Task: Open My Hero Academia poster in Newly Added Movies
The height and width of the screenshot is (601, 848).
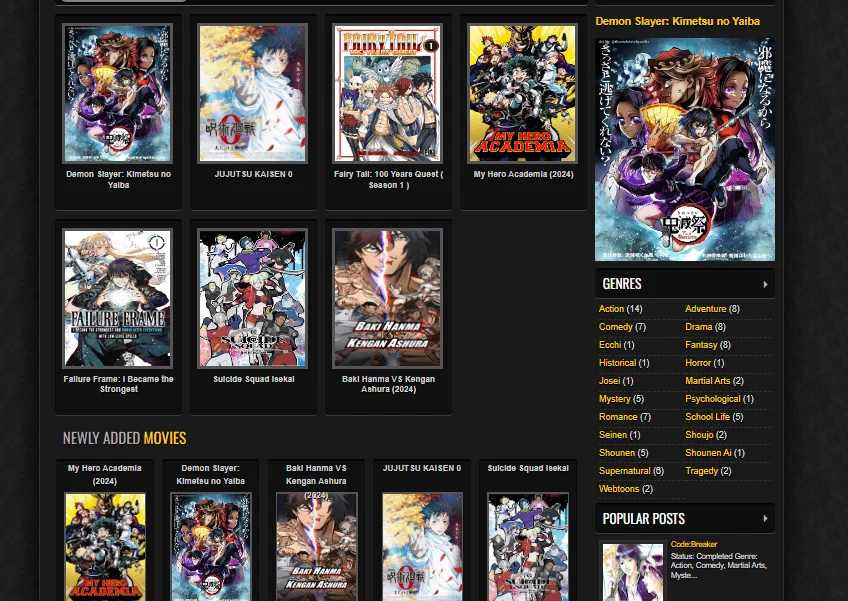Action: click(x=105, y=546)
